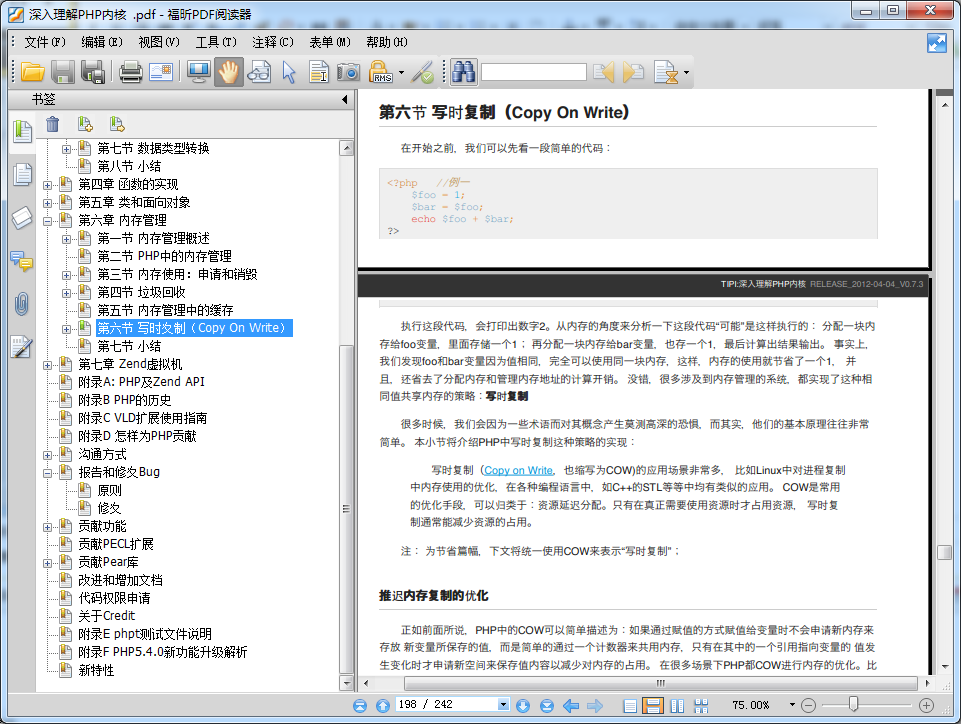Select bookmark 新特性
This screenshot has height=724, width=961.
(96, 670)
